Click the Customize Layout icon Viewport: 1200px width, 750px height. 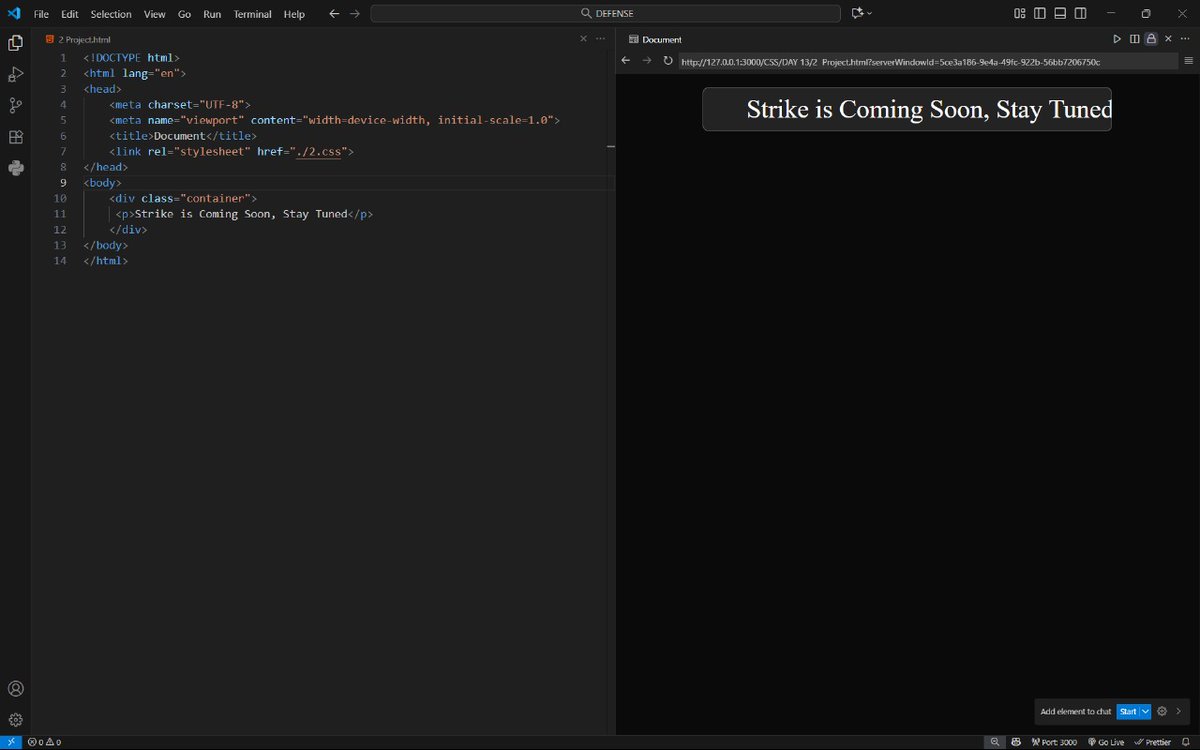click(1019, 13)
